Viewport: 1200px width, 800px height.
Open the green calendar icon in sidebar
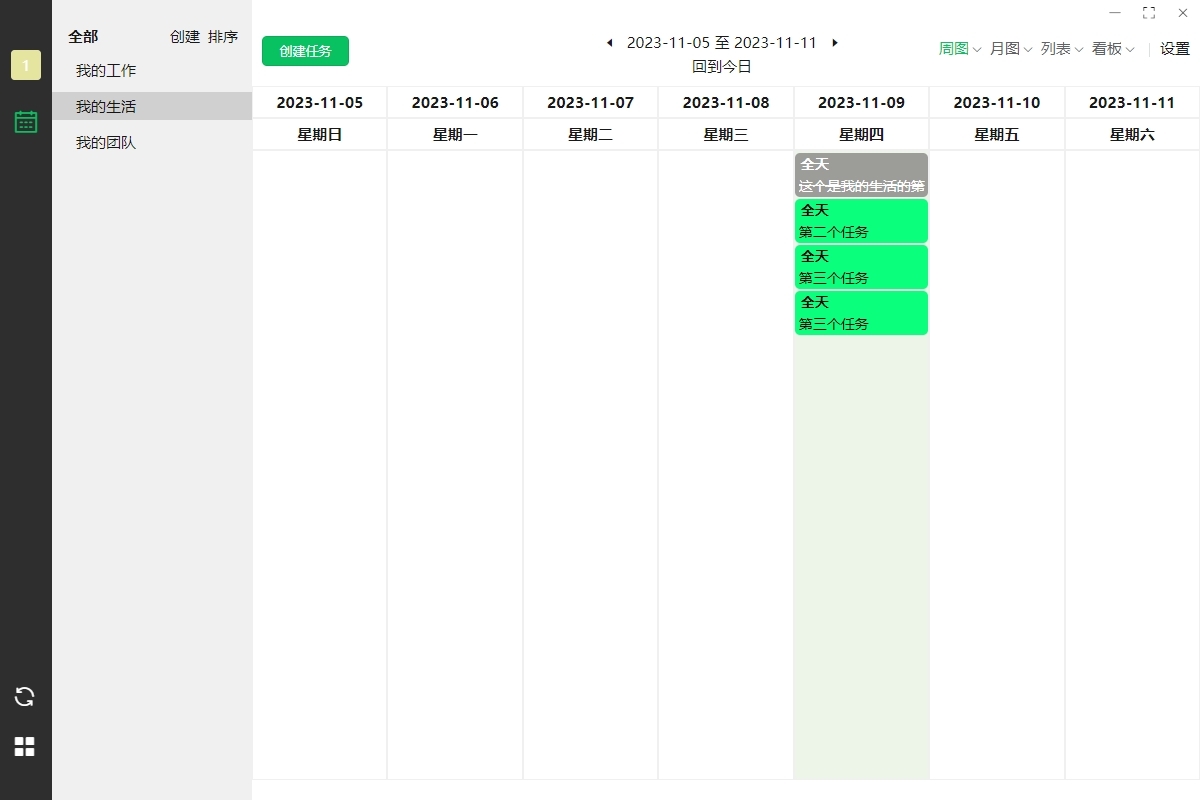click(26, 122)
